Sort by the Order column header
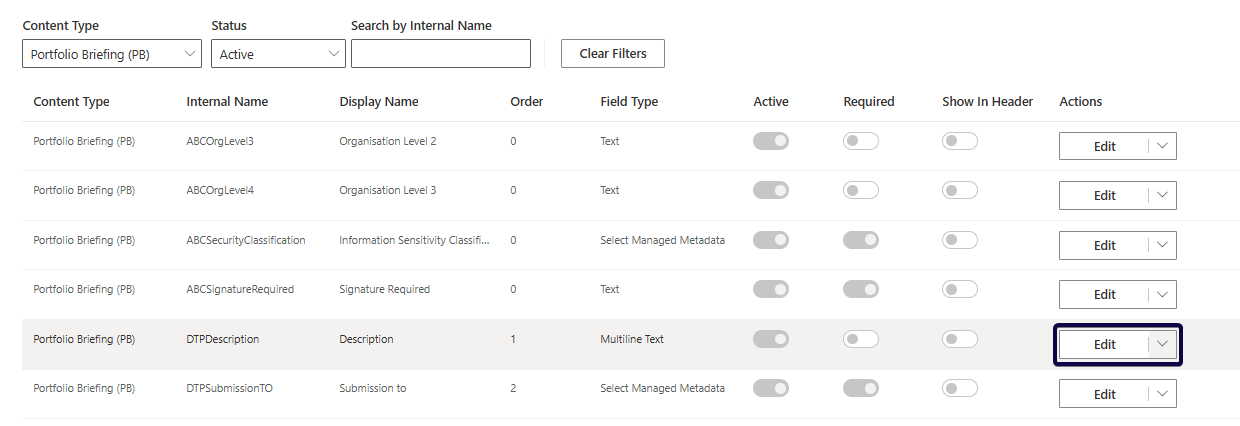 526,102
